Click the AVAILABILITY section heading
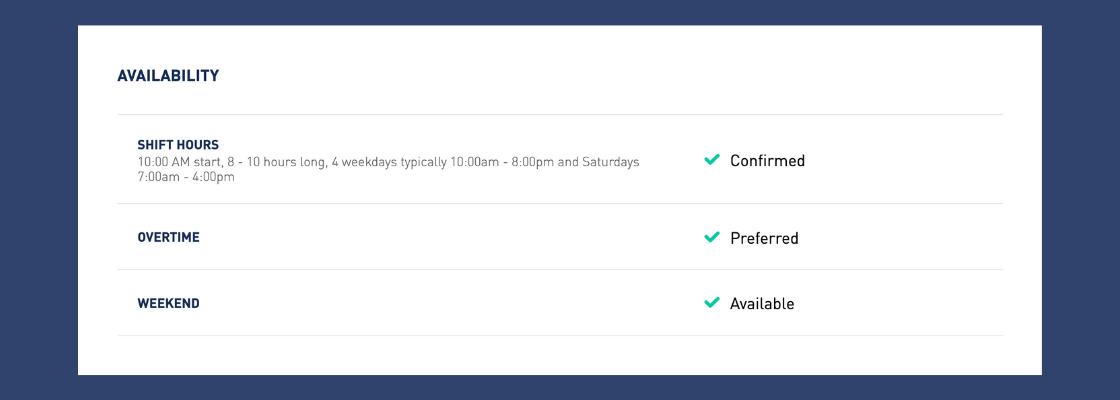The image size is (1120, 400). (168, 76)
